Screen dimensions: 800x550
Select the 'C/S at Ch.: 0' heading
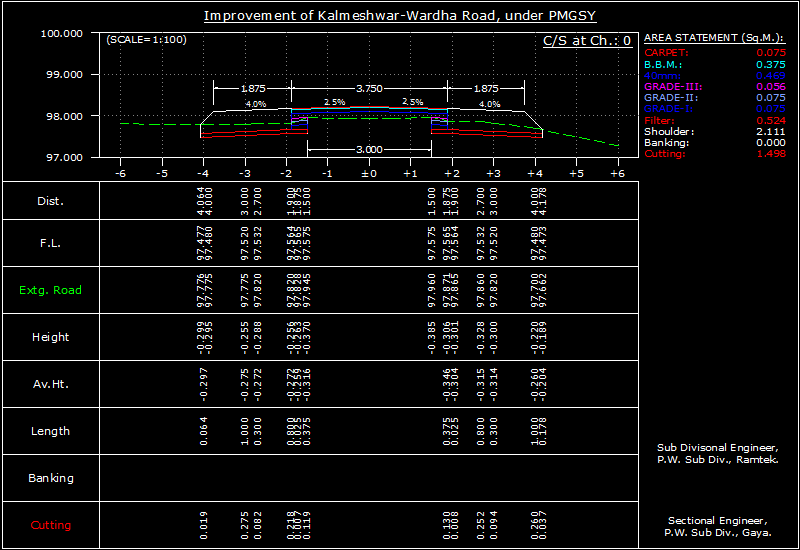[587, 41]
